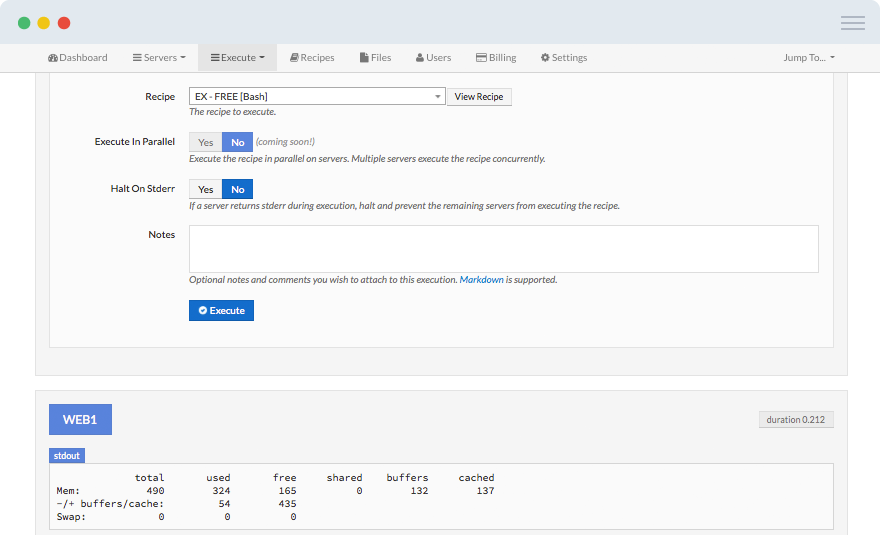
Task: Click the View Recipe button
Action: click(479, 97)
